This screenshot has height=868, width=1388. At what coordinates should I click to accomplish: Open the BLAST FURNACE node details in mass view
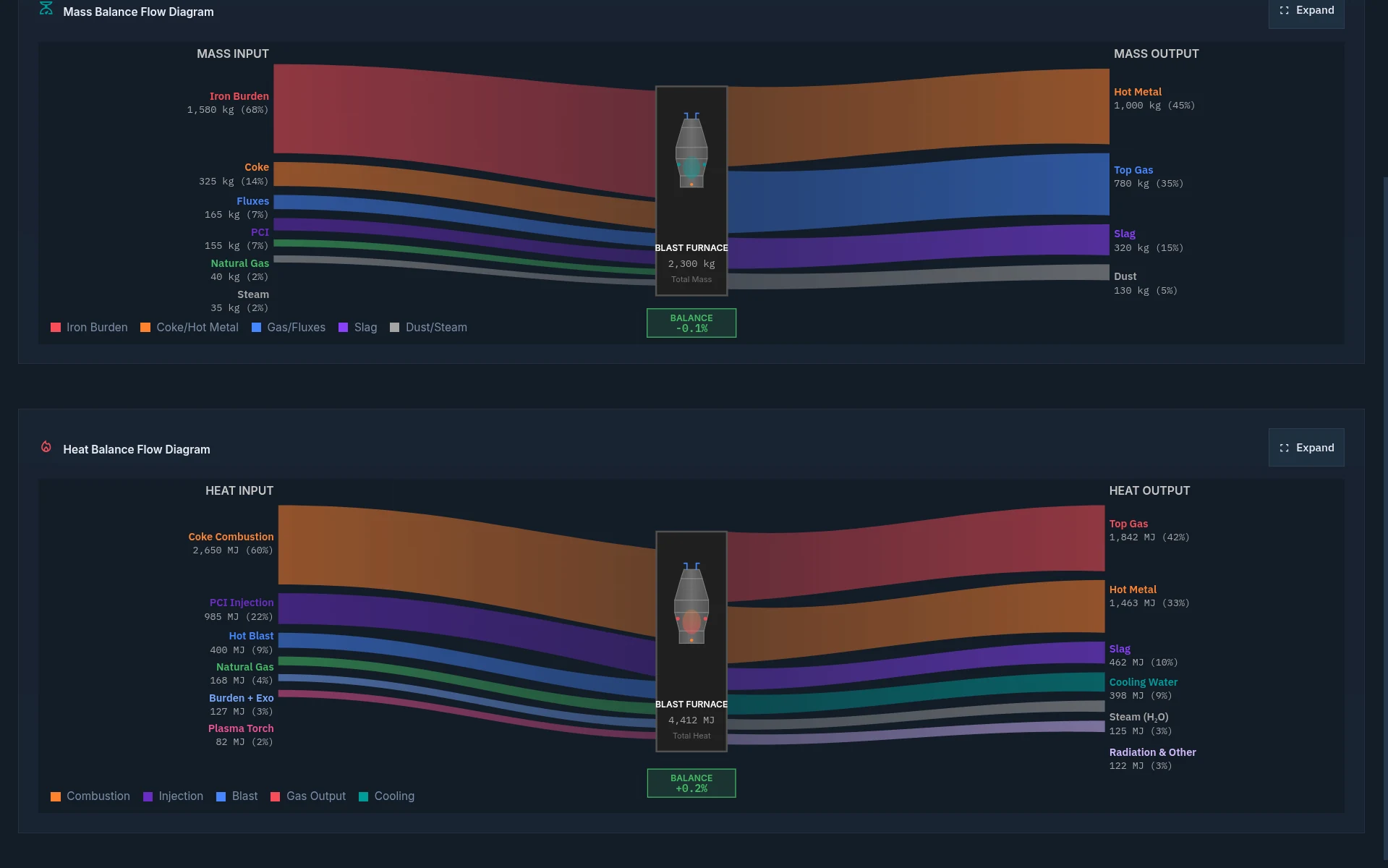click(x=691, y=192)
